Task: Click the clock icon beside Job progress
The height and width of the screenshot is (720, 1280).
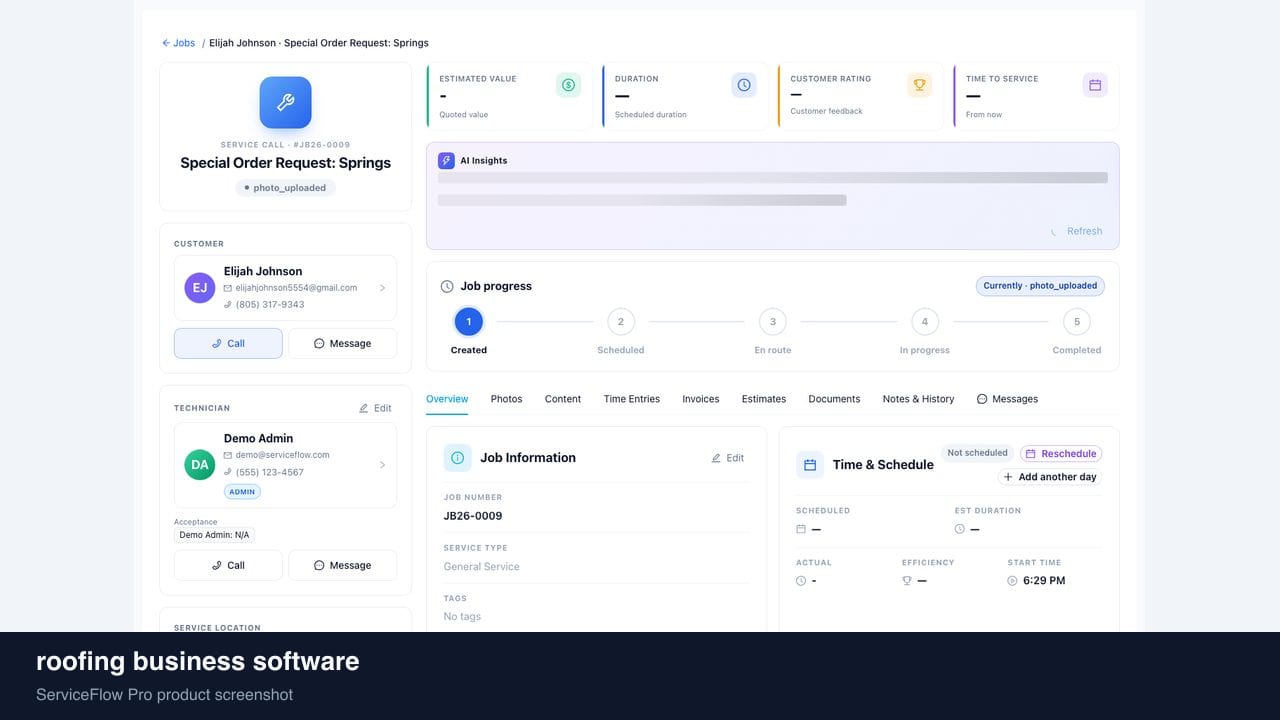Action: click(447, 286)
